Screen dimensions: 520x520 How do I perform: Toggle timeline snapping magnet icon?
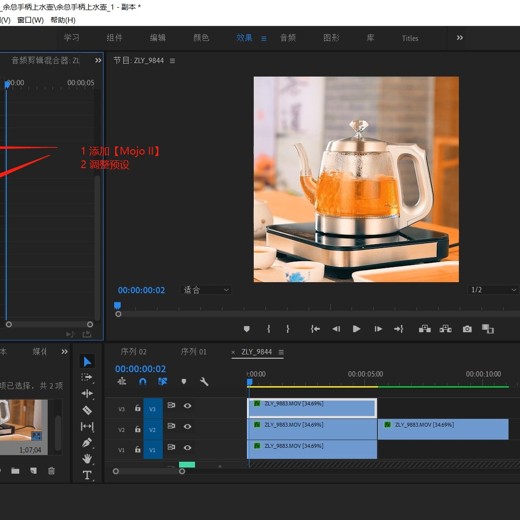point(143,381)
